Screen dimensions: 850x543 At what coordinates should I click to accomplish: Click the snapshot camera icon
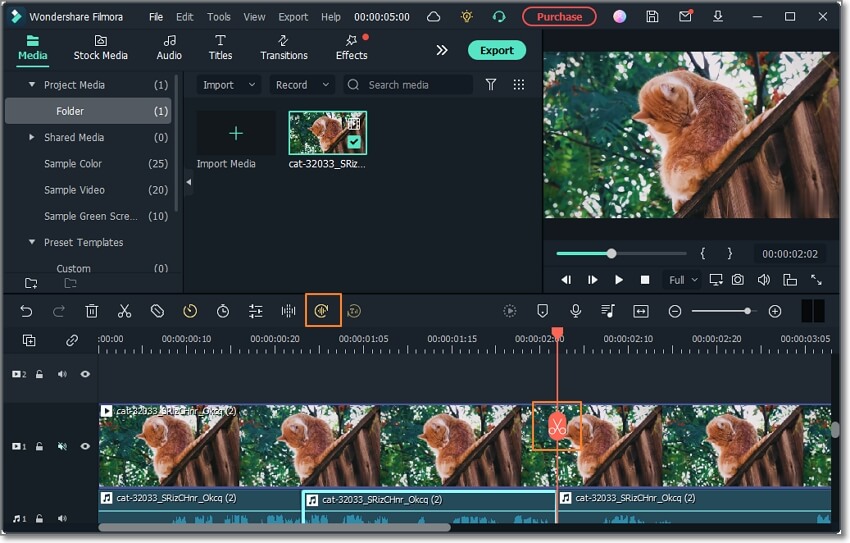point(738,280)
